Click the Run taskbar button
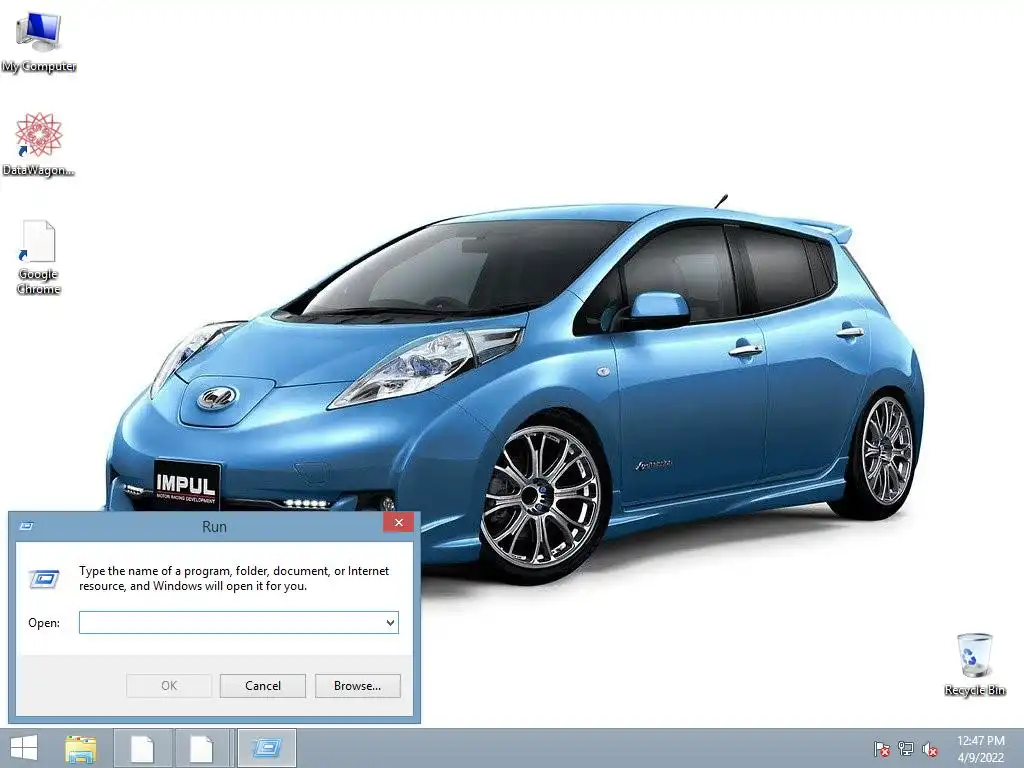 tap(266, 748)
